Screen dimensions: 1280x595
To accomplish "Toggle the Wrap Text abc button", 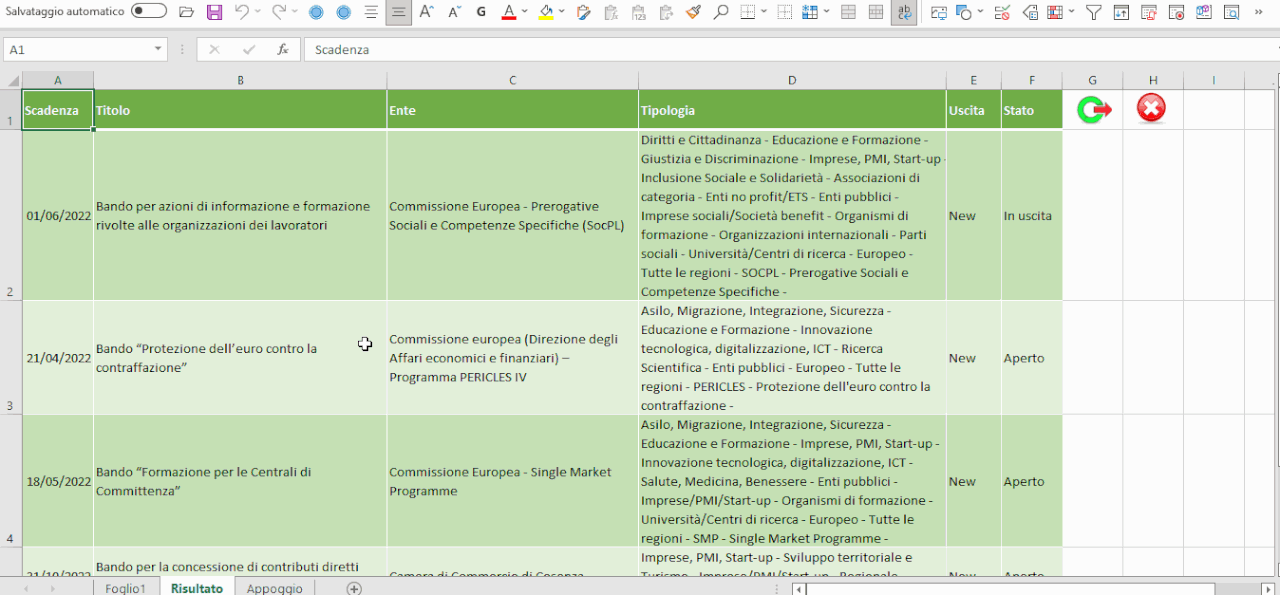I will 903,12.
